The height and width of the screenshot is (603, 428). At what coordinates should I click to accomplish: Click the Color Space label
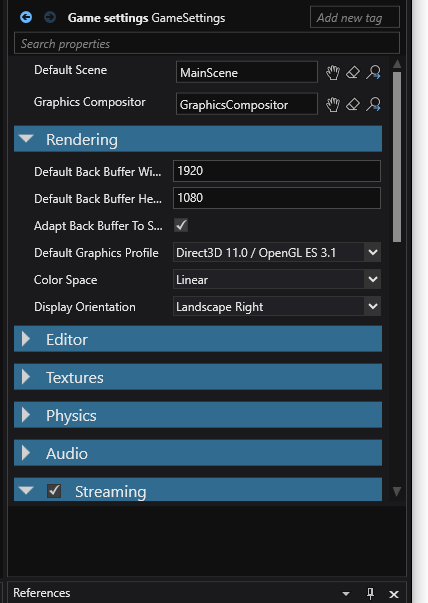65,280
